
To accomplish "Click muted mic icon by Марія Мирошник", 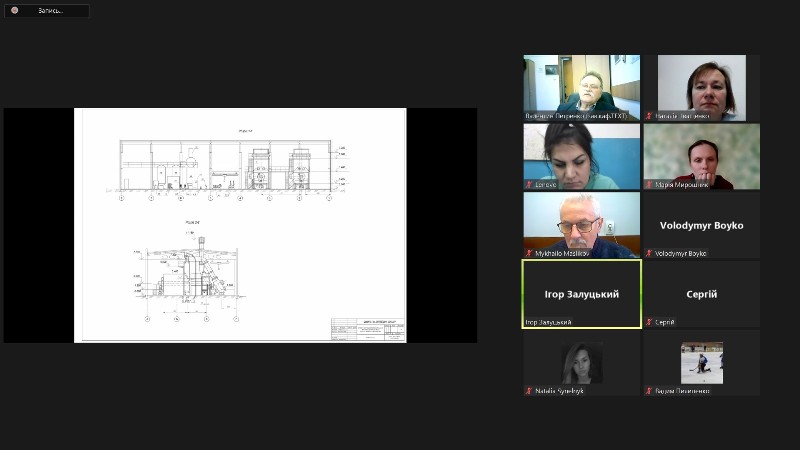I will coord(649,185).
